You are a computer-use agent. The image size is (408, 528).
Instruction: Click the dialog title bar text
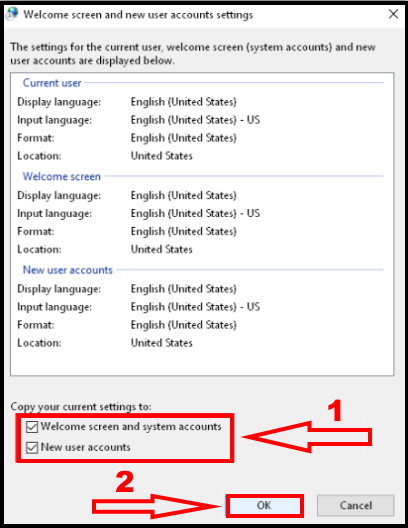click(138, 15)
